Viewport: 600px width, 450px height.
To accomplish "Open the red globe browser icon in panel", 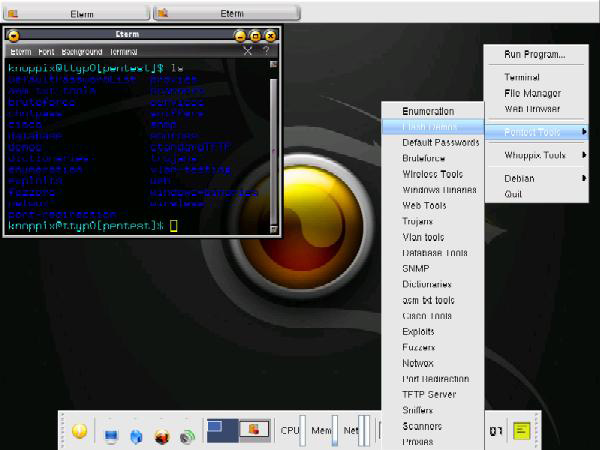I will 161,435.
